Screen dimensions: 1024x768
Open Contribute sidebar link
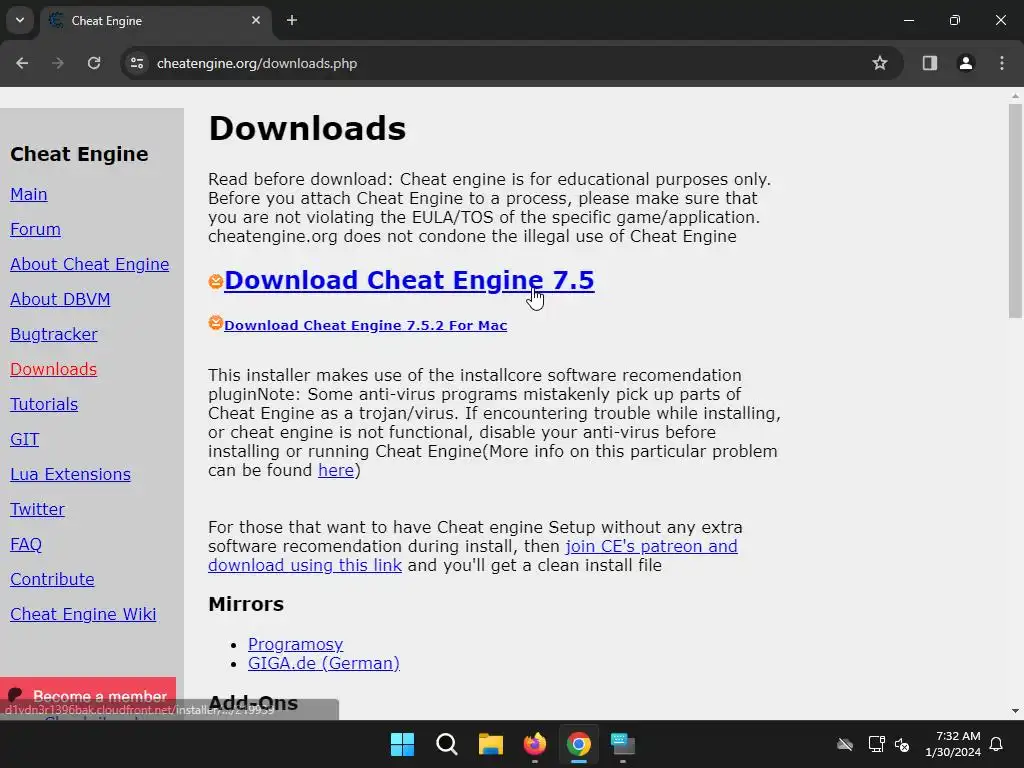point(52,579)
